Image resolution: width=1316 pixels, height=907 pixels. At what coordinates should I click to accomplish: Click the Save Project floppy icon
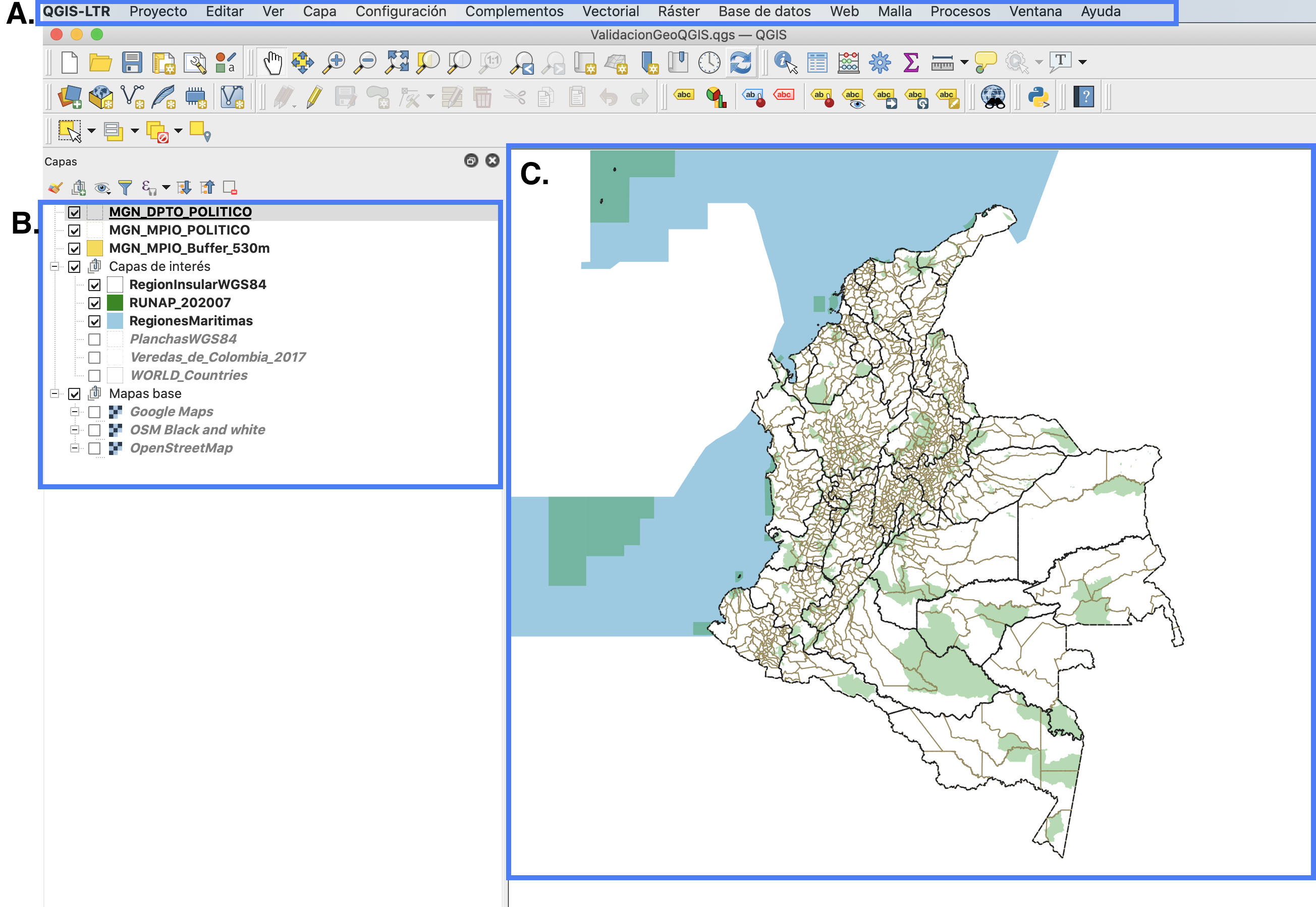132,62
